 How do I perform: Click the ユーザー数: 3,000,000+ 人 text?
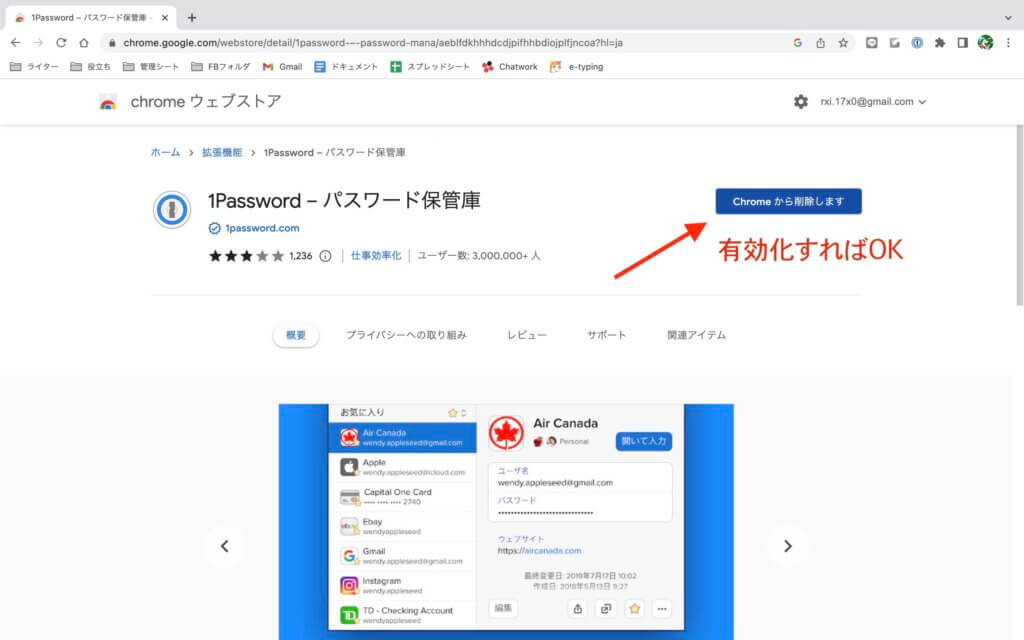pos(479,255)
